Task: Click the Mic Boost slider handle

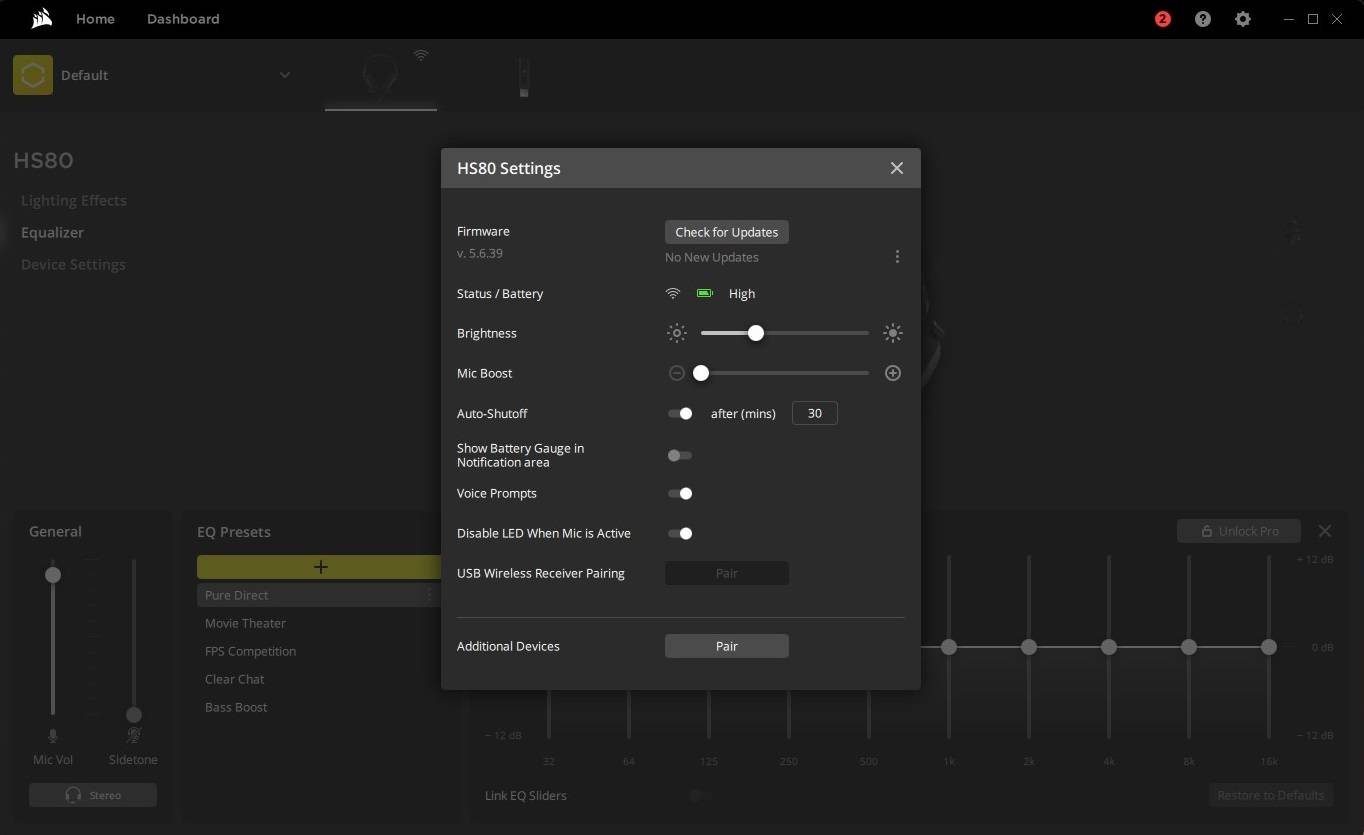Action: click(x=701, y=373)
